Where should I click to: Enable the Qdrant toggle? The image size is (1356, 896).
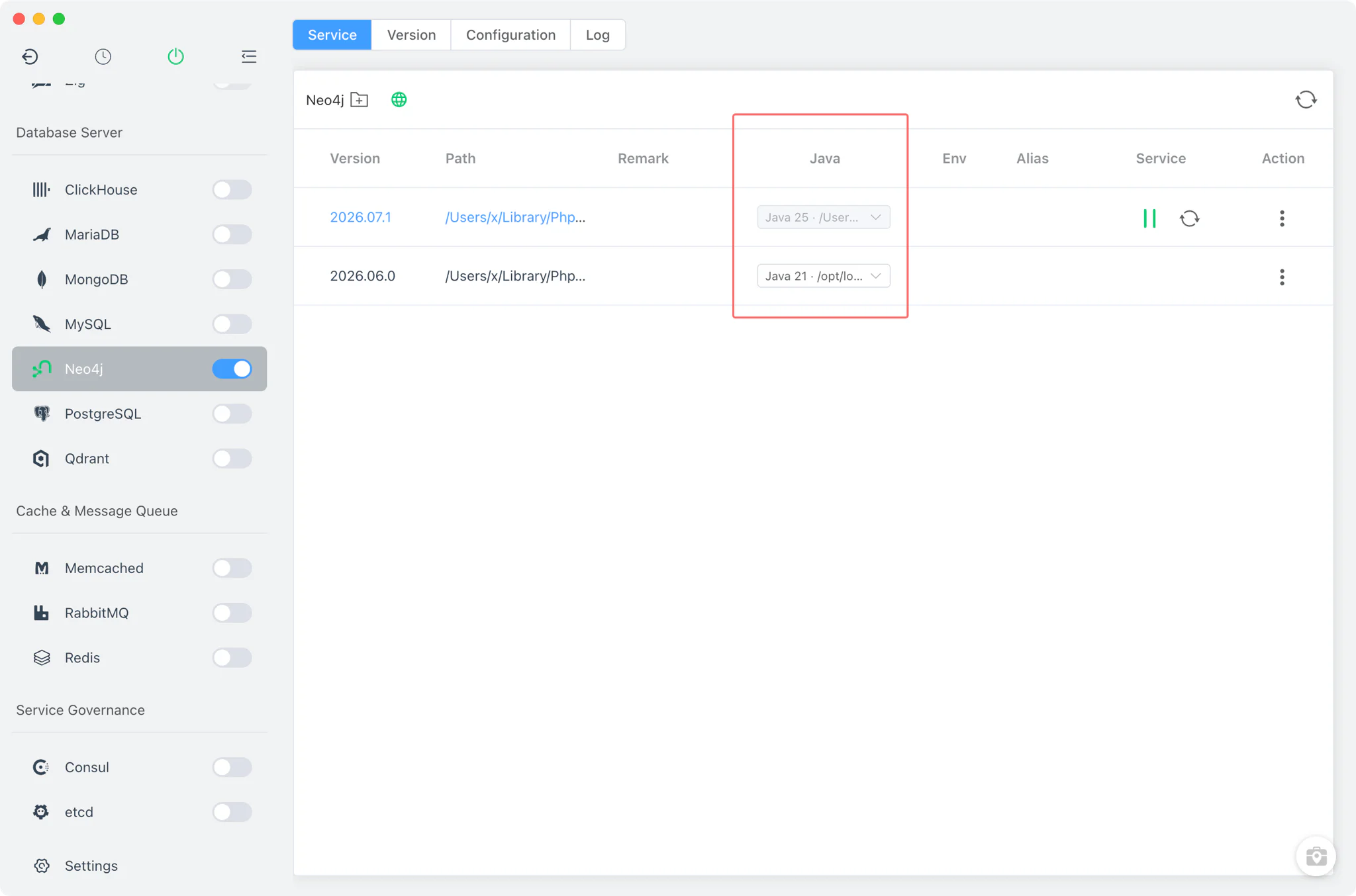point(232,459)
